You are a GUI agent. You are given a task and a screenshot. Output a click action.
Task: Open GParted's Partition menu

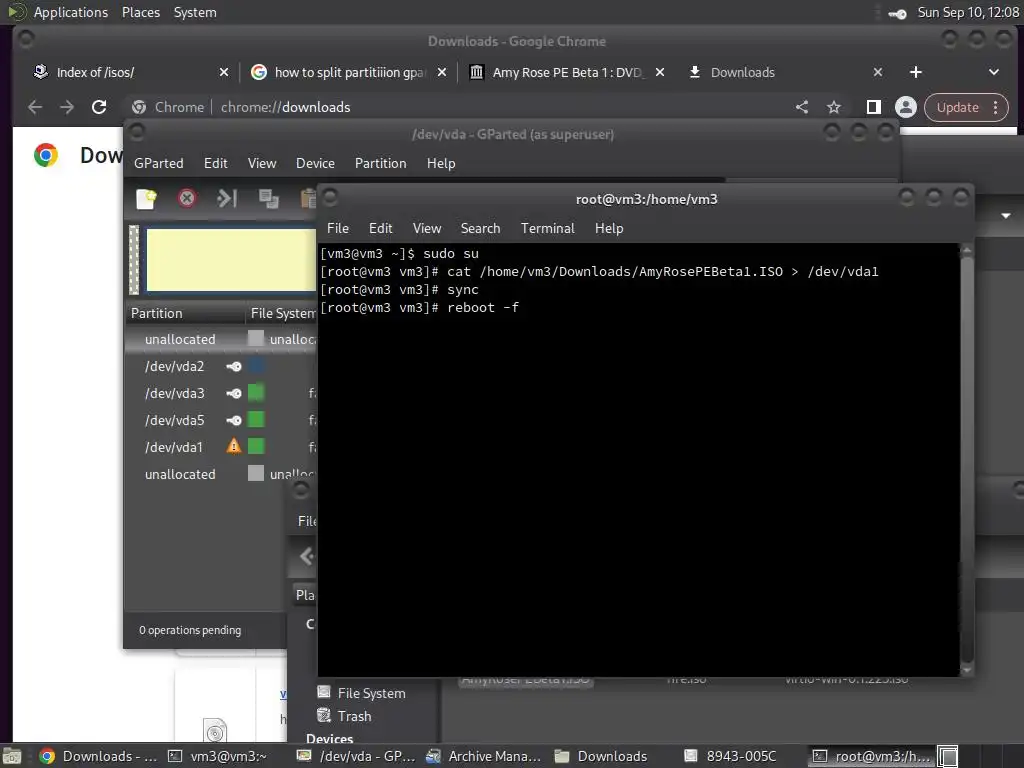(381, 163)
